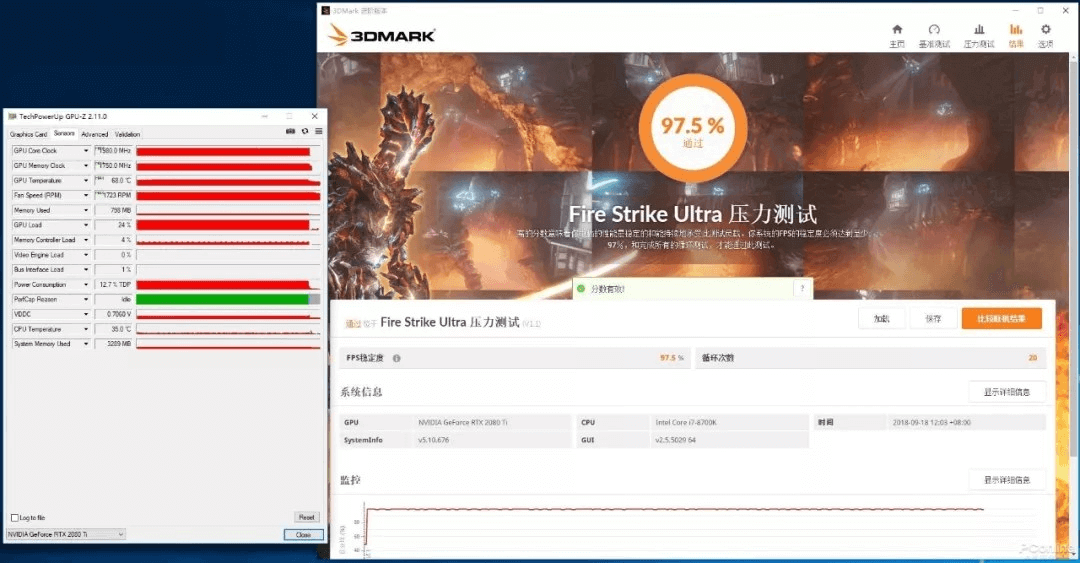Click the Load (加载) button
Image resolution: width=1080 pixels, height=563 pixels.
click(882, 318)
